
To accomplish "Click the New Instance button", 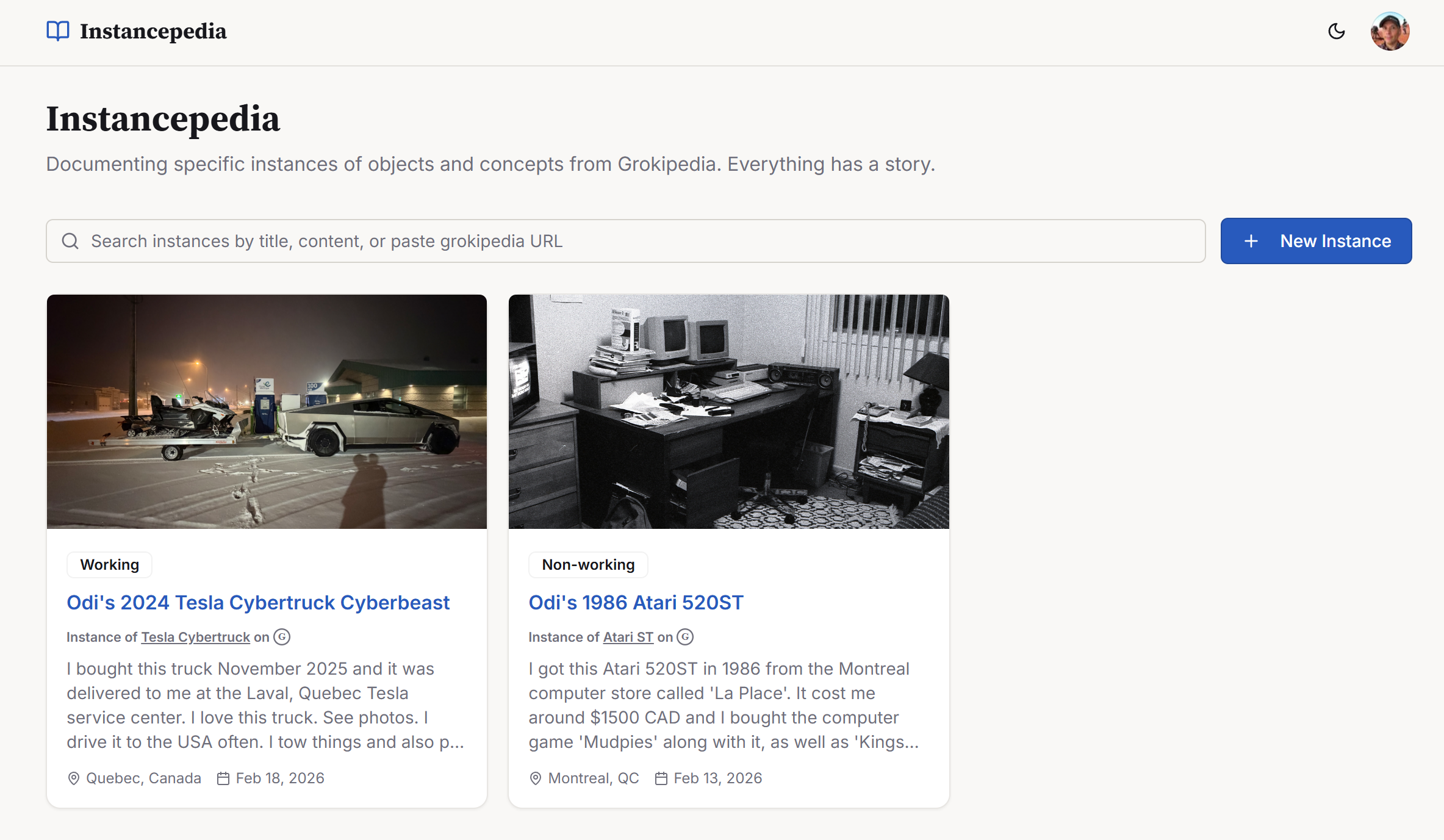I will click(x=1316, y=240).
